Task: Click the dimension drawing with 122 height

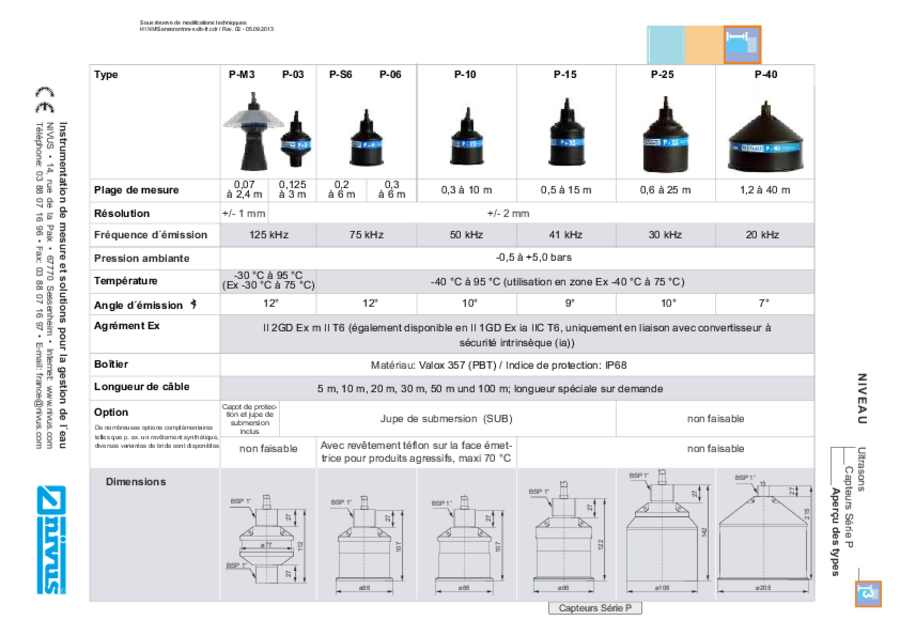Action: (567, 536)
